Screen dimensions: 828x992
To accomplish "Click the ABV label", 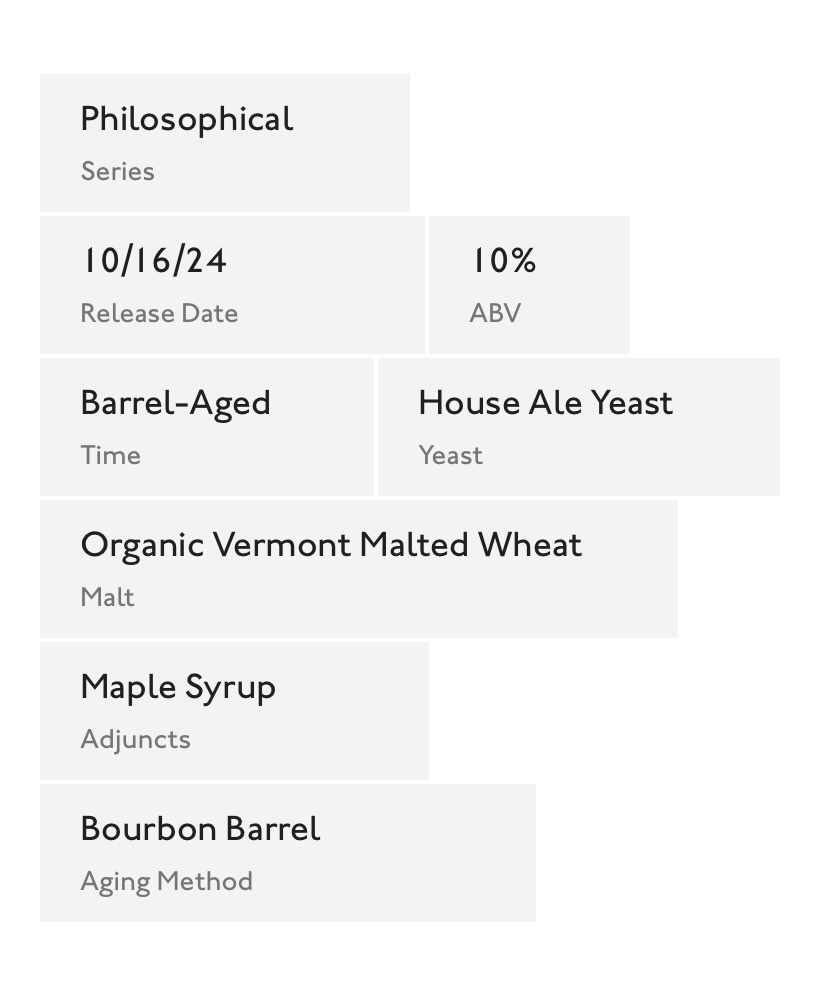I will coord(495,313).
